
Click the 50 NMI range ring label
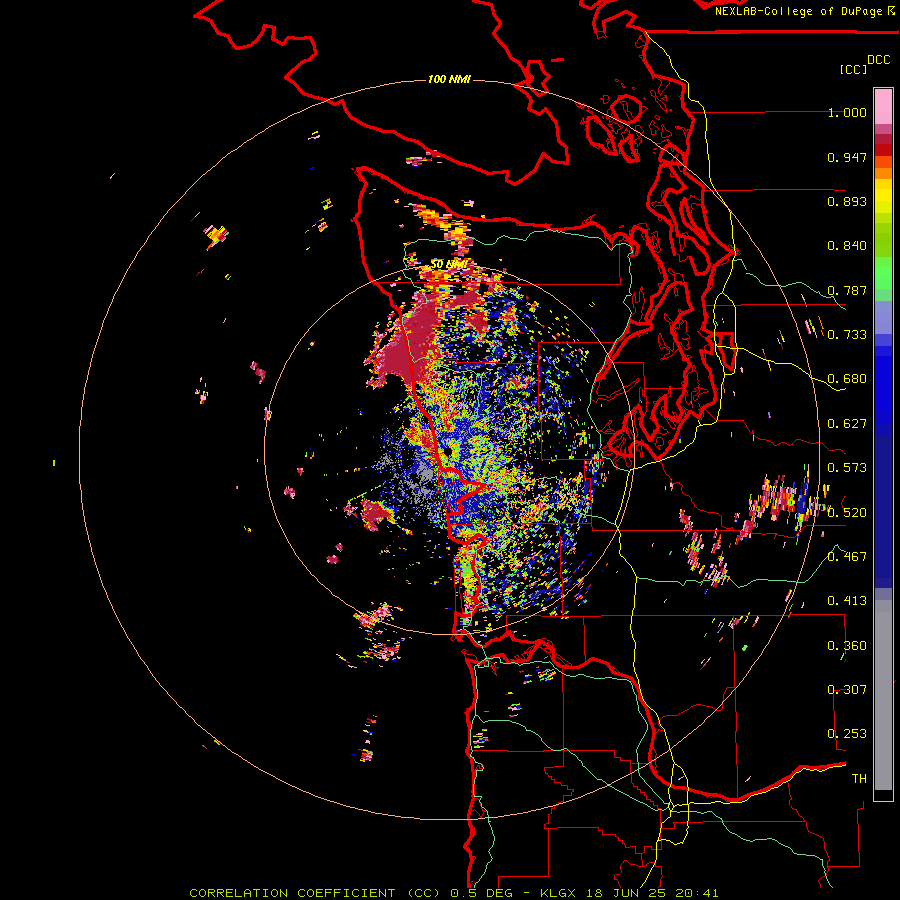[448, 264]
